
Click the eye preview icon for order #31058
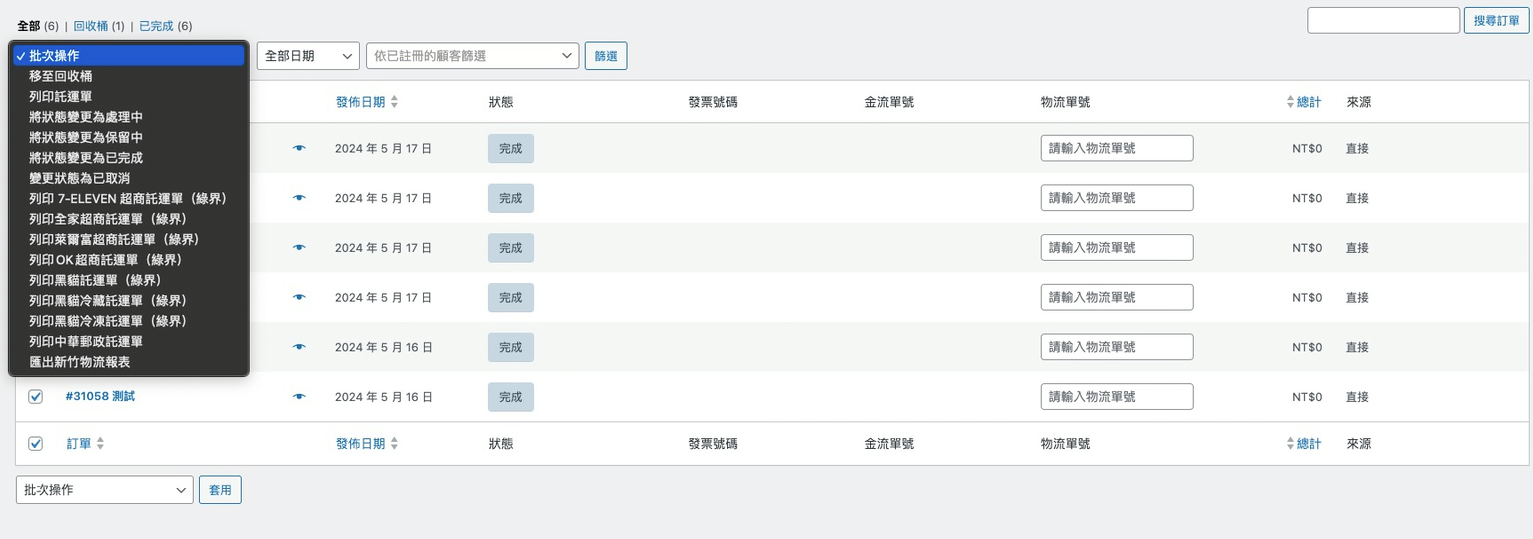coord(299,397)
